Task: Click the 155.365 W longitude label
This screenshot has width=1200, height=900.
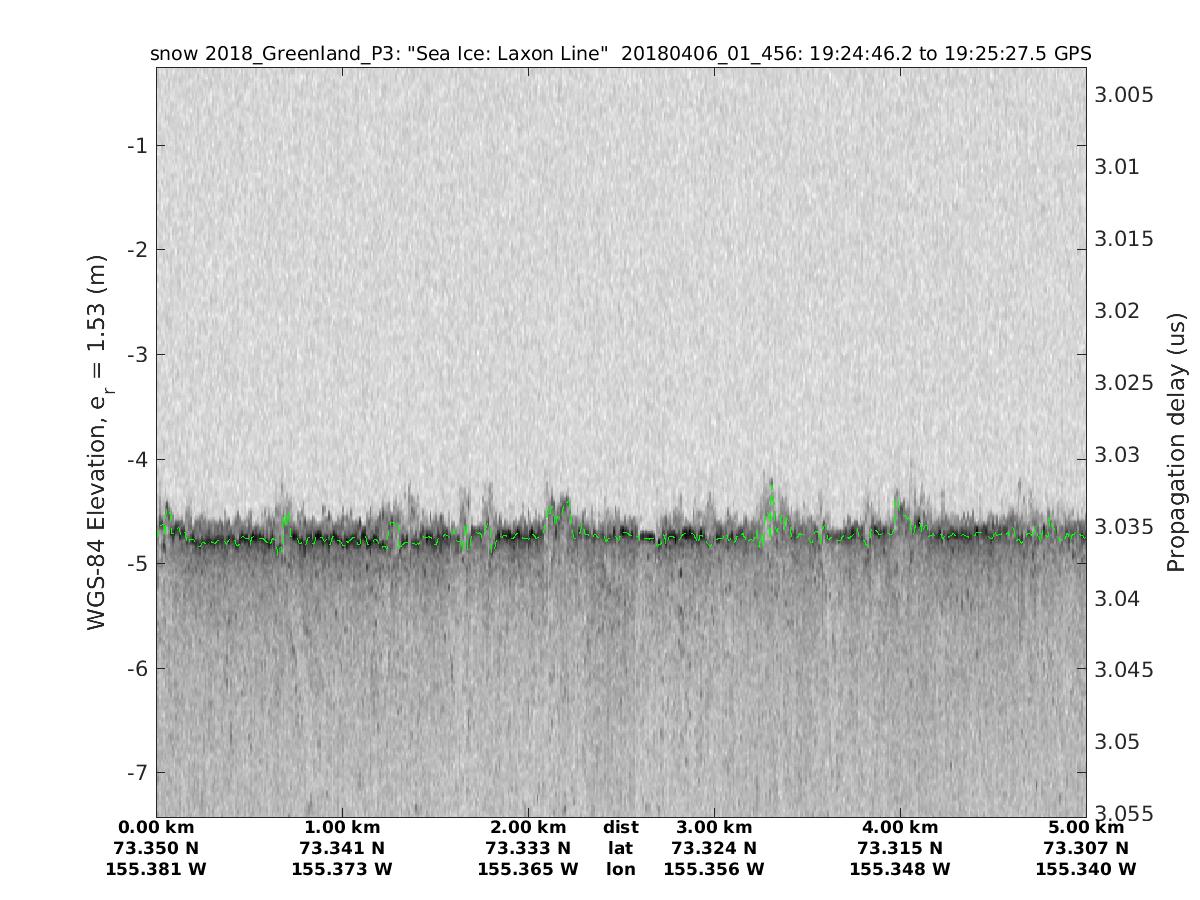Action: point(528,869)
